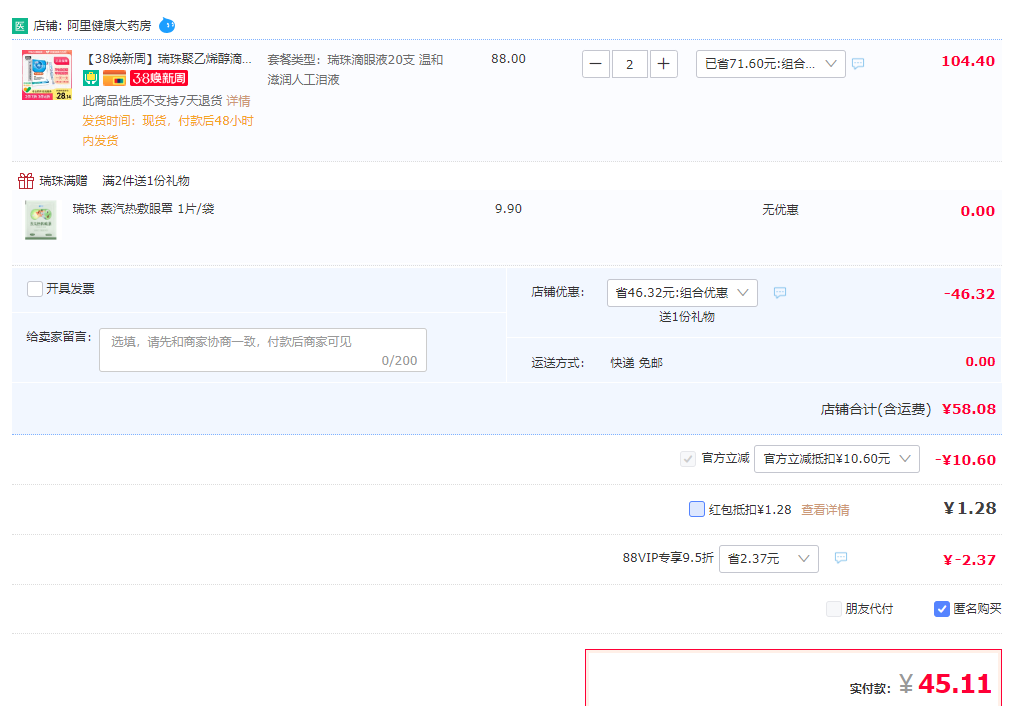Expand the 已省71.60元 combo discount dropdown
Image resolution: width=1012 pixels, height=706 pixels.
coord(771,64)
